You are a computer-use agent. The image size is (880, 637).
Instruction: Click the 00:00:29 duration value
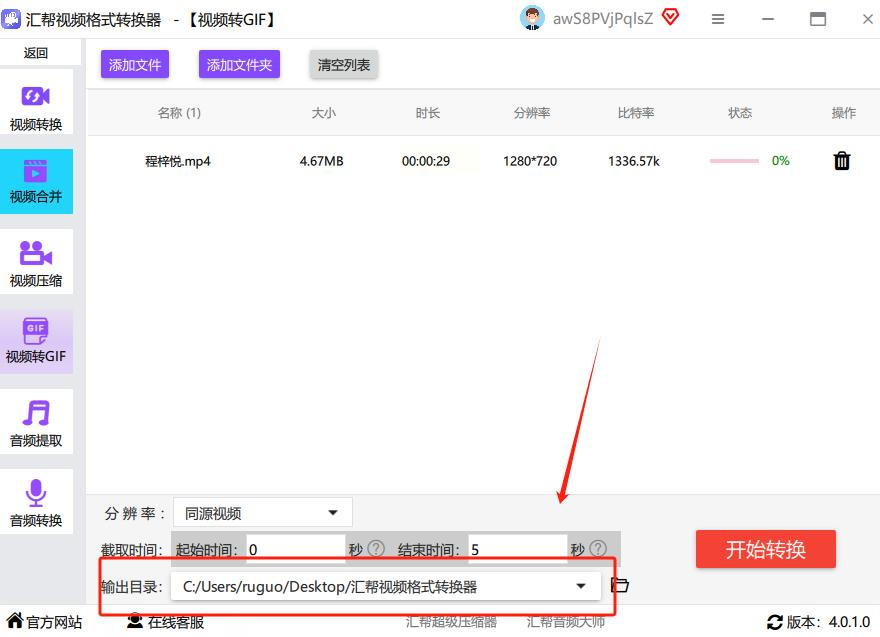pyautogui.click(x=425, y=161)
